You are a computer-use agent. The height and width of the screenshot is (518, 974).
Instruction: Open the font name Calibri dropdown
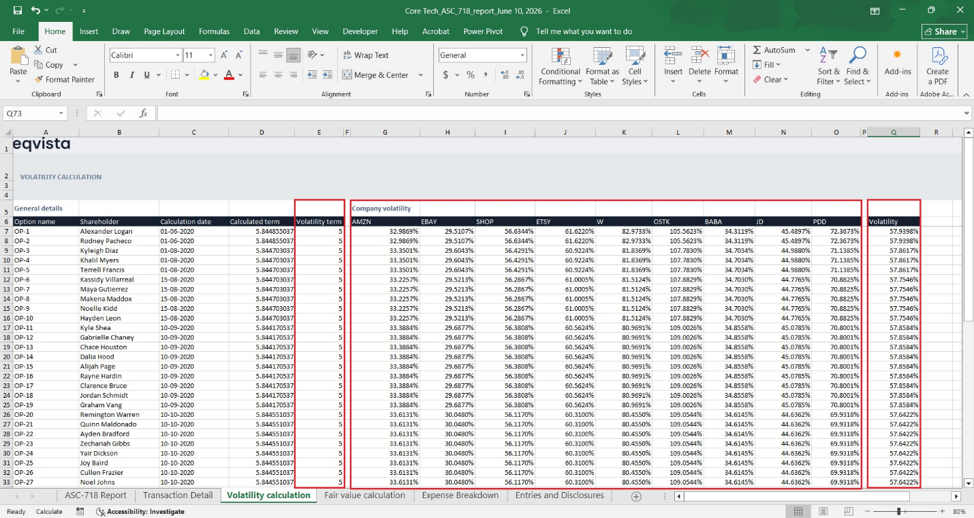tap(178, 55)
